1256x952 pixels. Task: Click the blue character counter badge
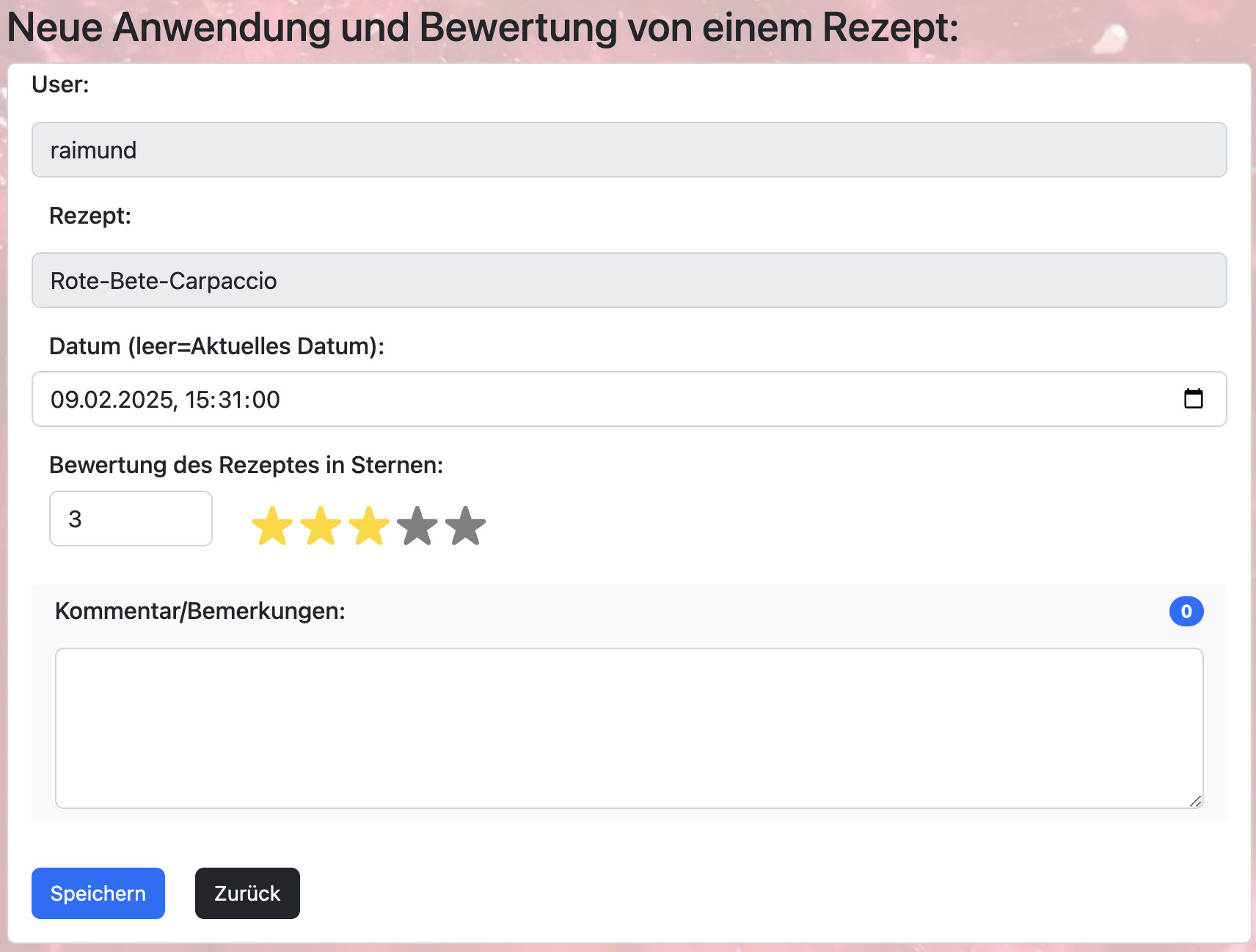pyautogui.click(x=1186, y=611)
